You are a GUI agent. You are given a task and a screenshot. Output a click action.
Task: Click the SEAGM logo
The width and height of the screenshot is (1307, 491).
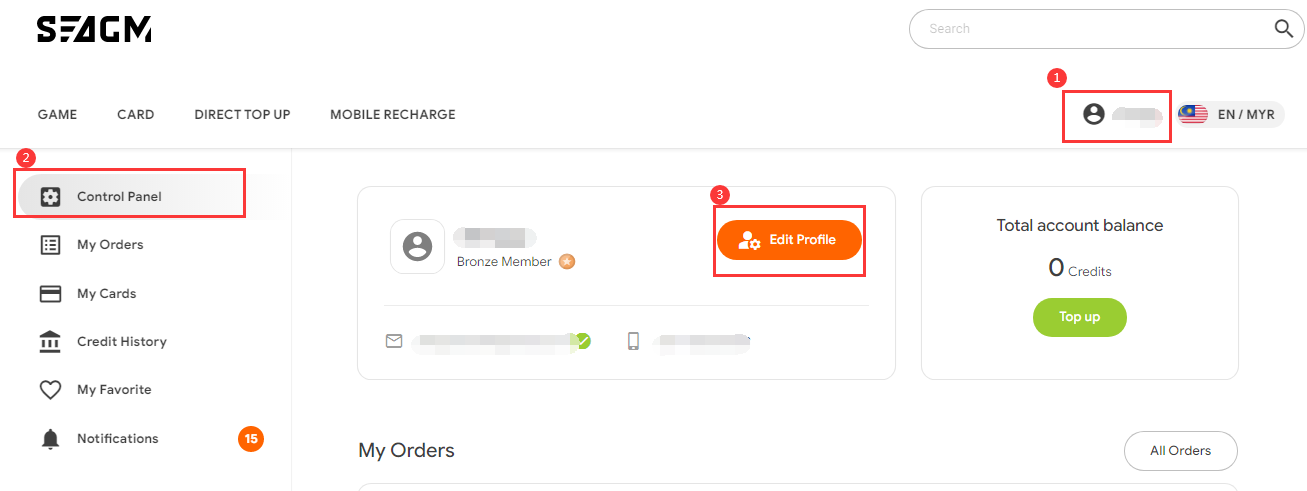click(94, 30)
